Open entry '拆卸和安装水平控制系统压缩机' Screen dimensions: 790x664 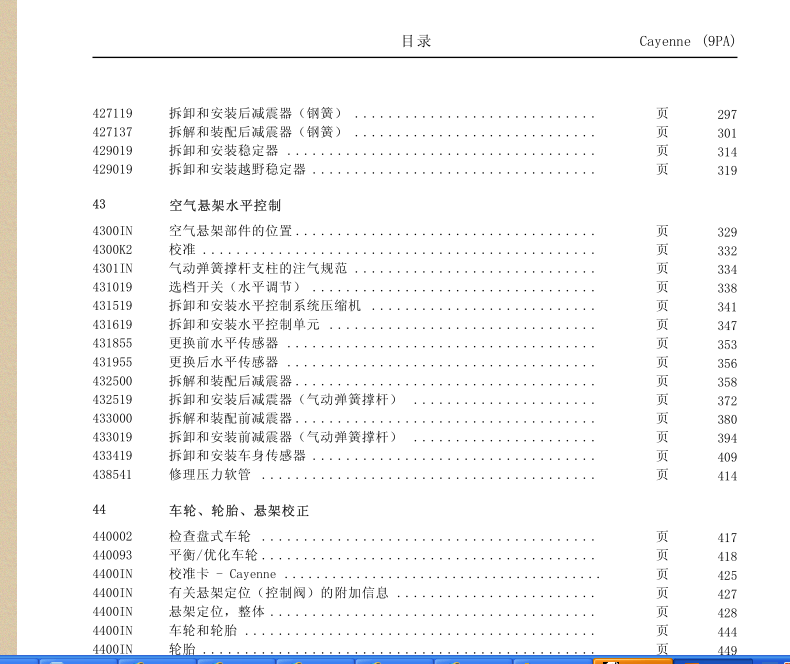coord(265,305)
